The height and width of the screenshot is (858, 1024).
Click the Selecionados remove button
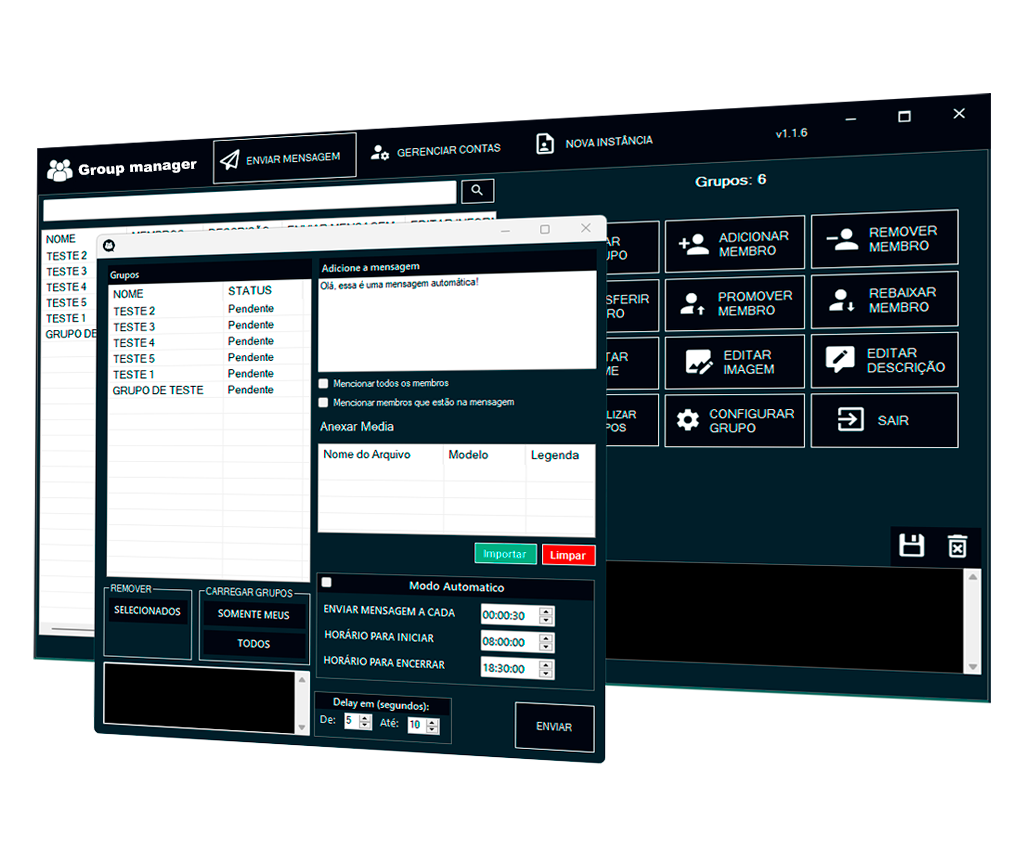tap(148, 611)
